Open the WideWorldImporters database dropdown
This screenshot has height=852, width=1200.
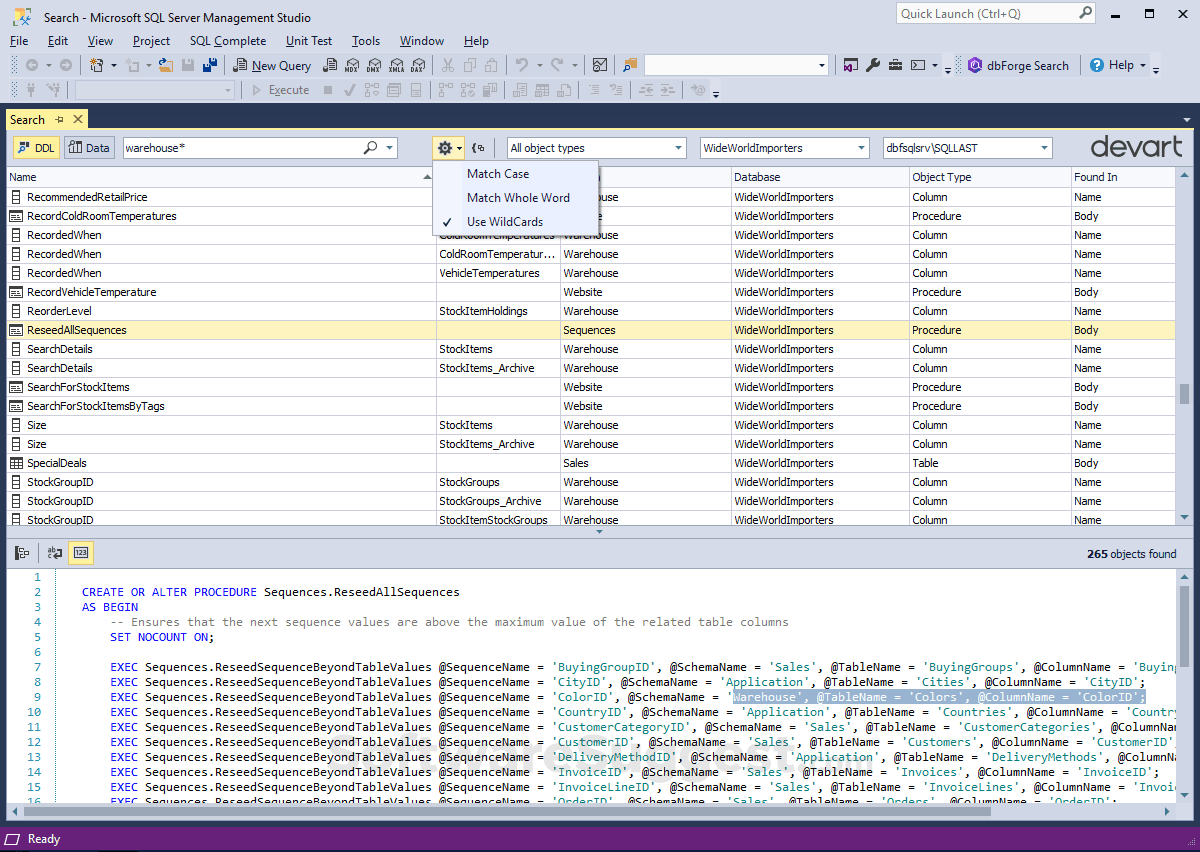pos(861,147)
